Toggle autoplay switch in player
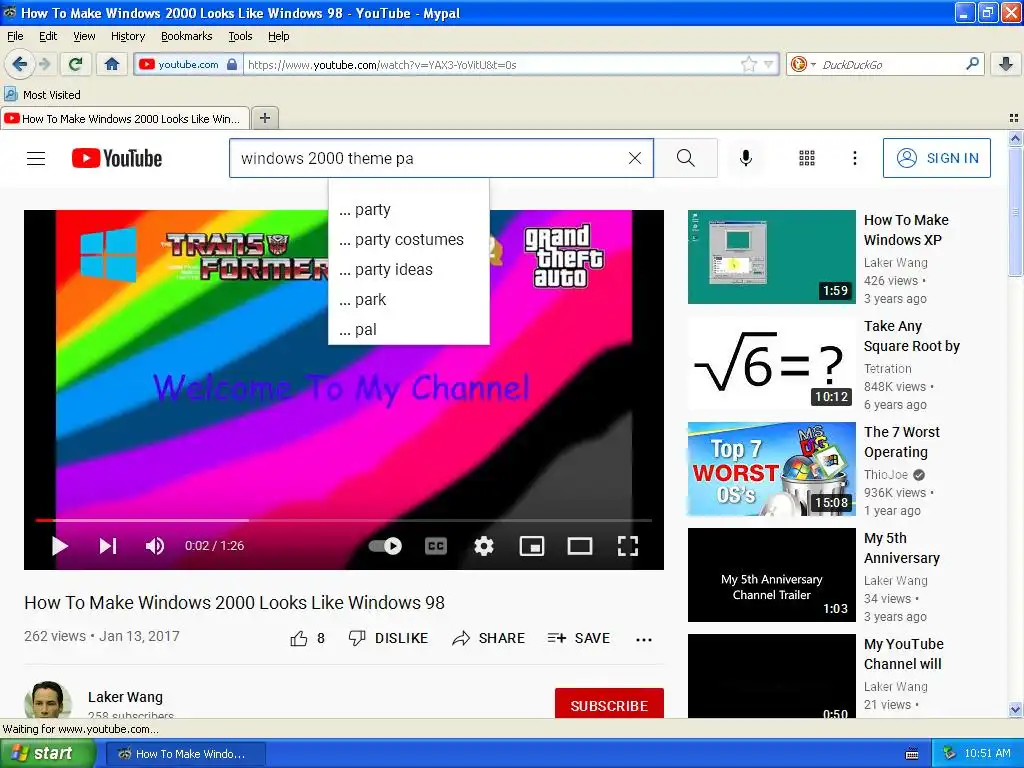Viewport: 1024px width, 768px height. coord(385,546)
